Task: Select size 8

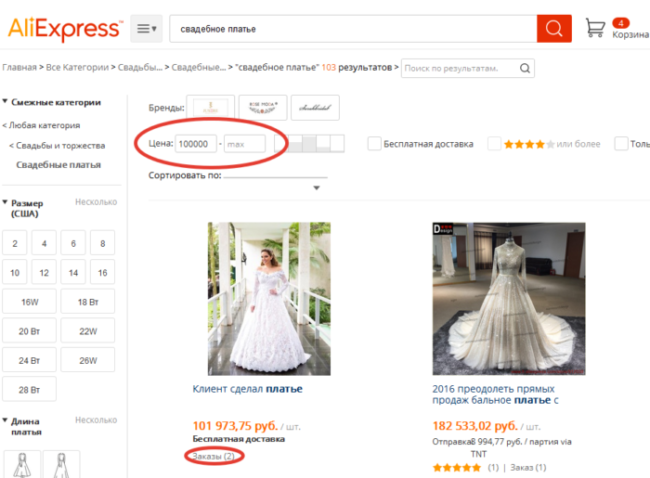Action: (x=102, y=243)
